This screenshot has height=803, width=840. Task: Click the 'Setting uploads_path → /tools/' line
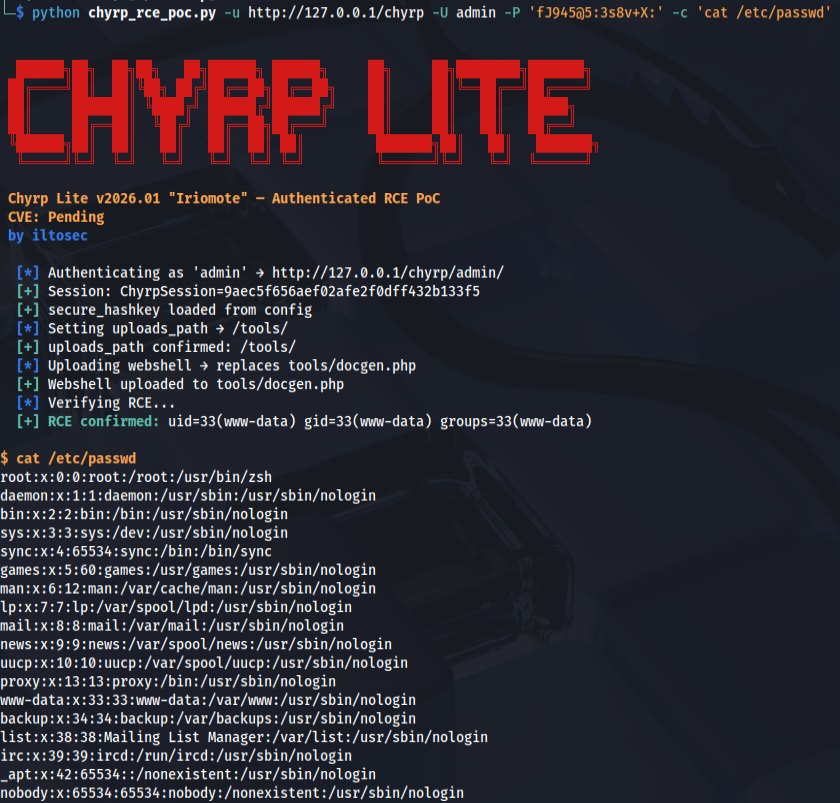(152, 328)
